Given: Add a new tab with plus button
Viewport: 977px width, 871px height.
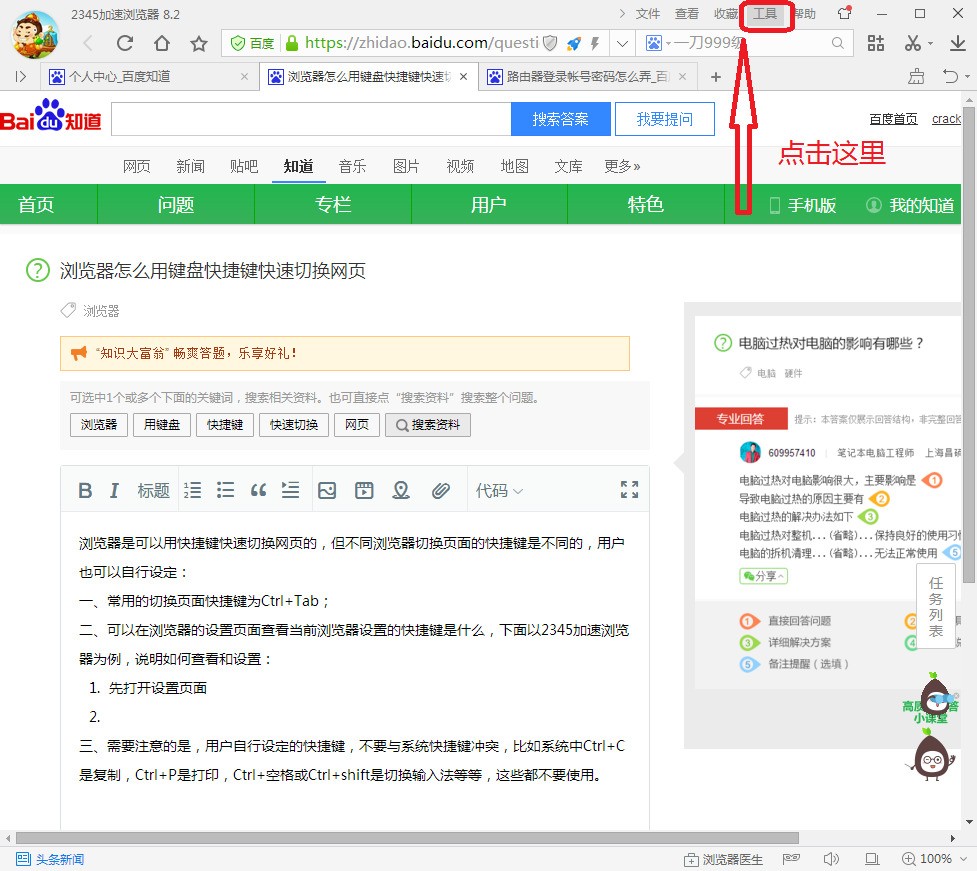Looking at the screenshot, I should click(716, 77).
